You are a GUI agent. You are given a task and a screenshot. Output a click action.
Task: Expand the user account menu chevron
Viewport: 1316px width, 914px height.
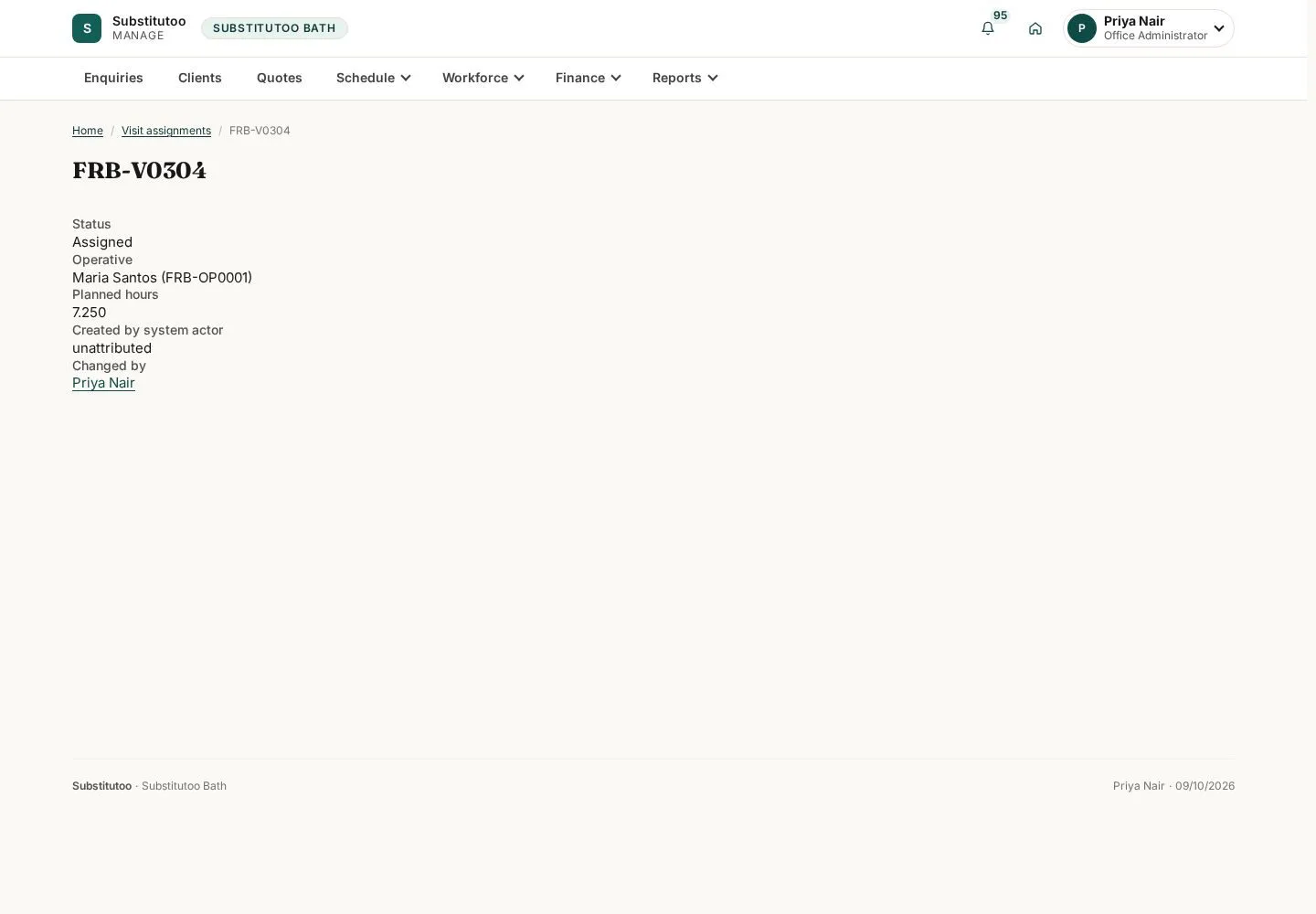point(1219,28)
